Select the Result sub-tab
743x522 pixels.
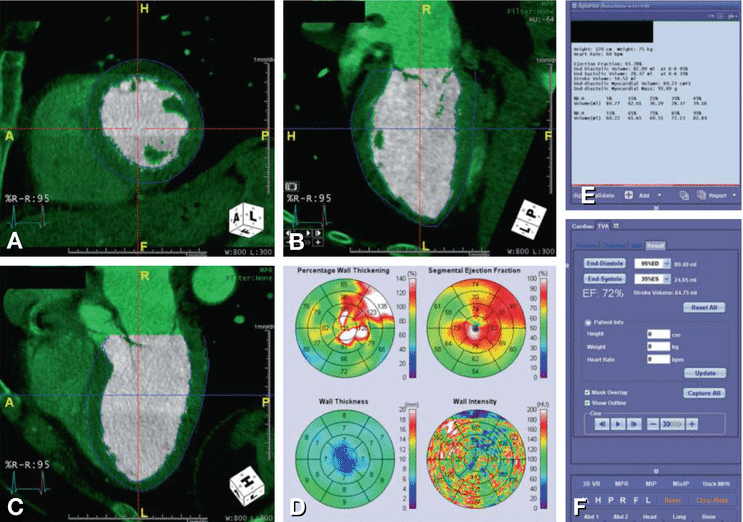656,245
